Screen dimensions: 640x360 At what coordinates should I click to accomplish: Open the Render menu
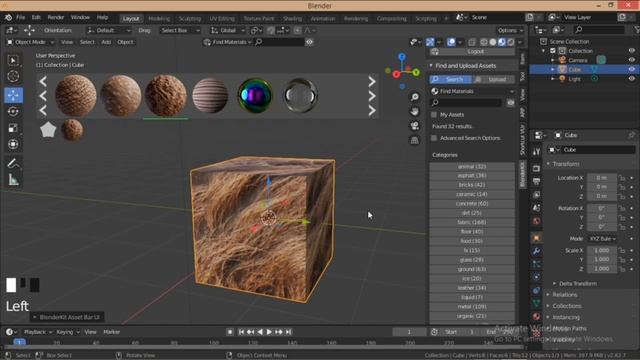56,18
